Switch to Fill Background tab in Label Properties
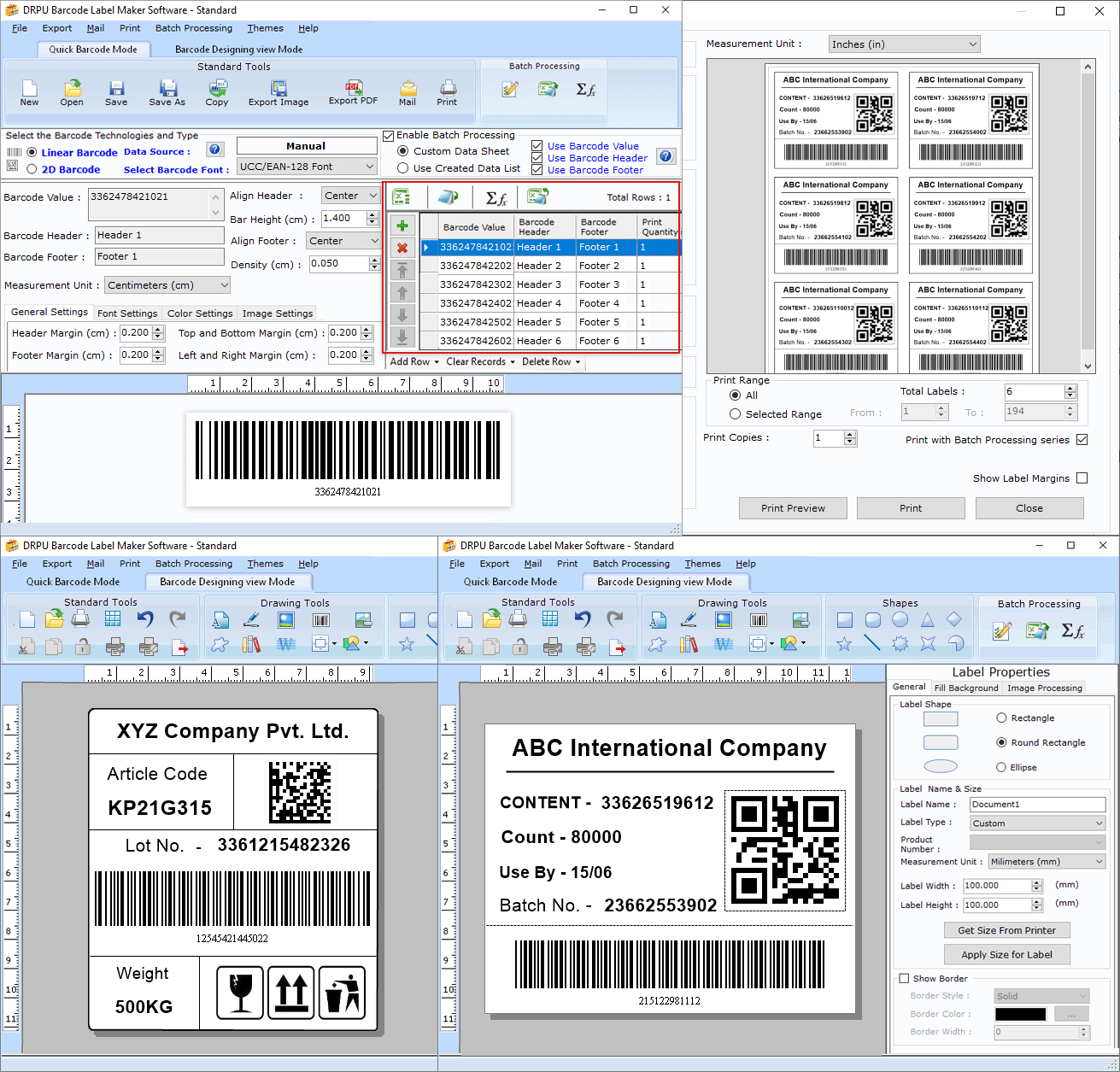This screenshot has height=1072, width=1120. pyautogui.click(x=966, y=688)
